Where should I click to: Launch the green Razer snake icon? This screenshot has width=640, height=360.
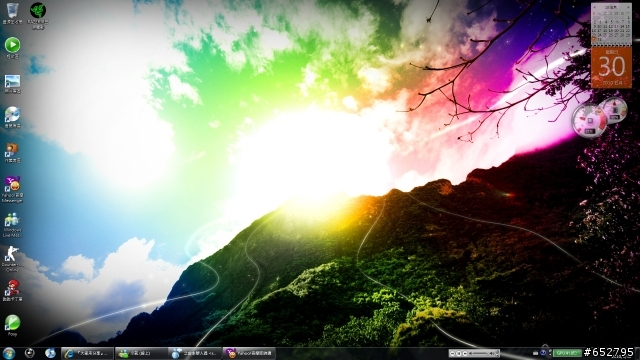38,14
